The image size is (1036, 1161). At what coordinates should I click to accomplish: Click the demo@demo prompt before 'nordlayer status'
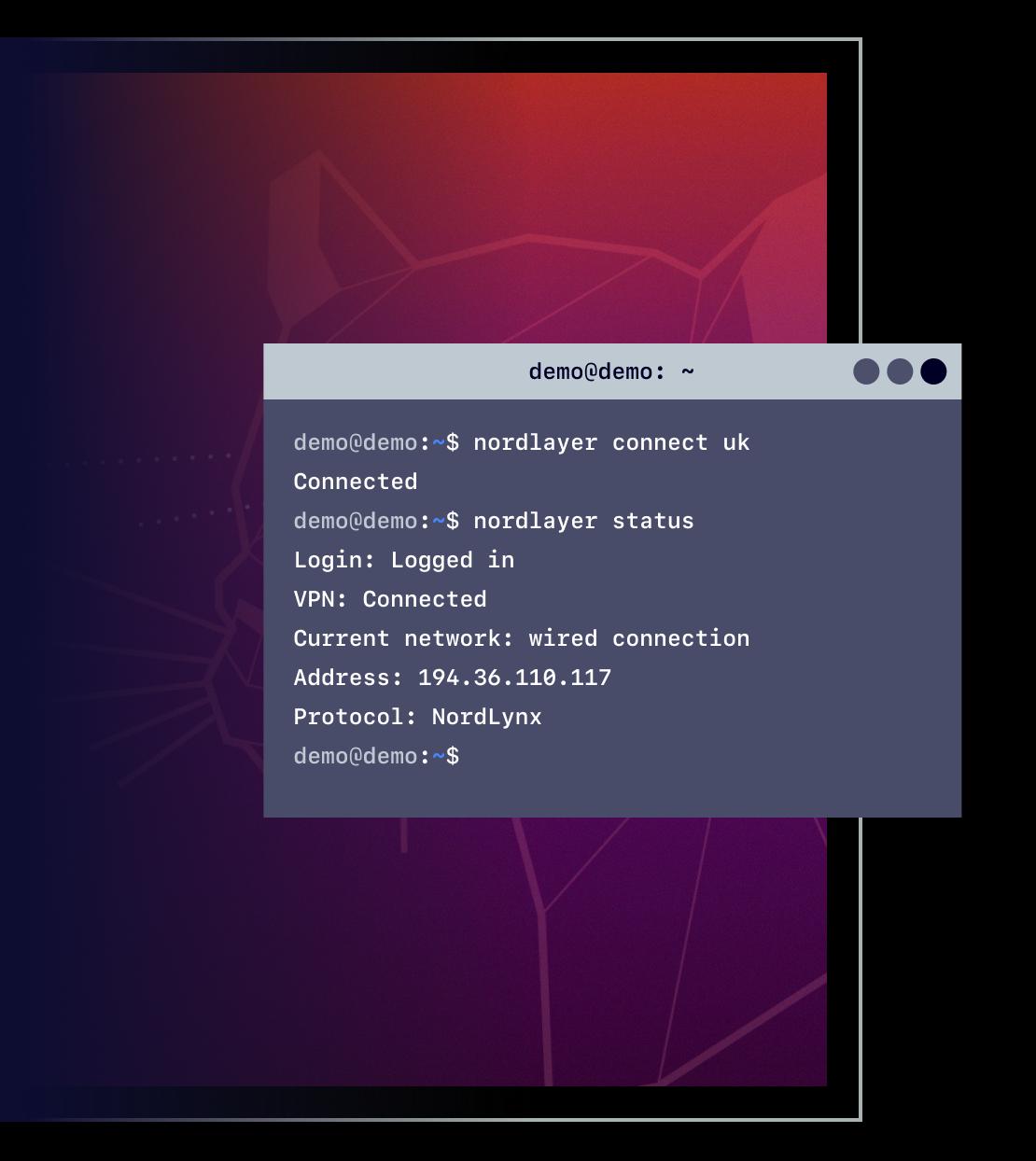[356, 521]
